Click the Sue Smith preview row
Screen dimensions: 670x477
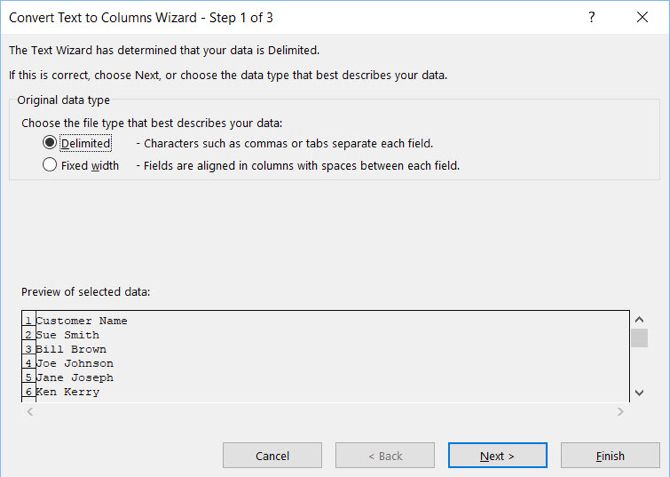(68, 335)
